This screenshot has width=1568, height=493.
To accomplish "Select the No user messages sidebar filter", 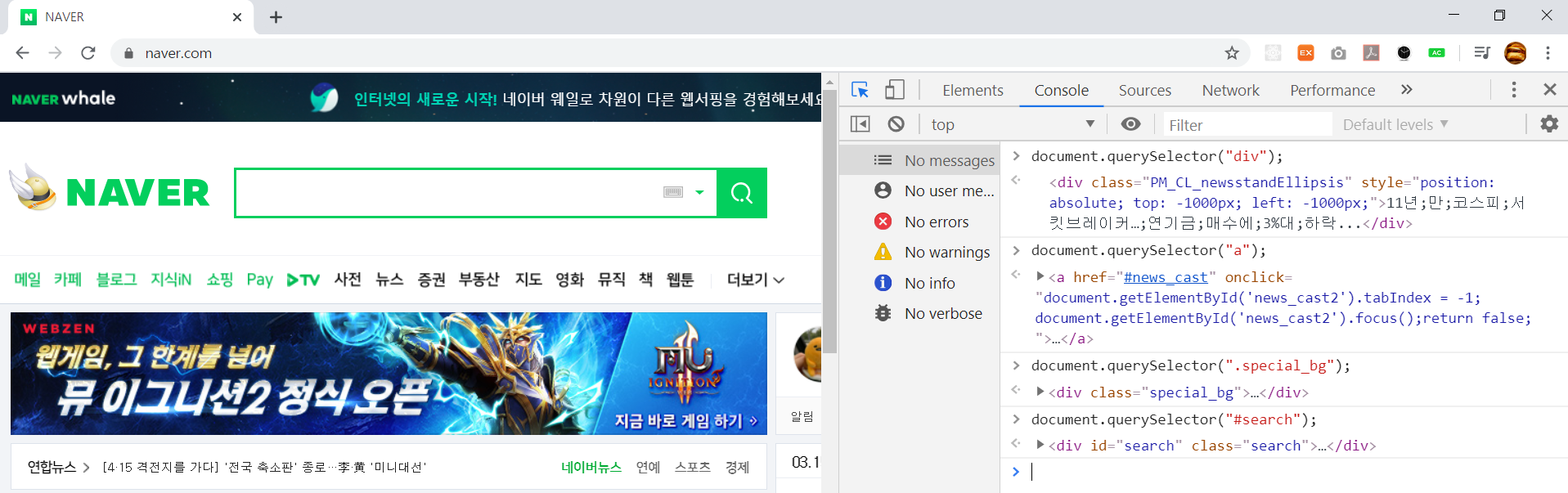I will point(920,190).
